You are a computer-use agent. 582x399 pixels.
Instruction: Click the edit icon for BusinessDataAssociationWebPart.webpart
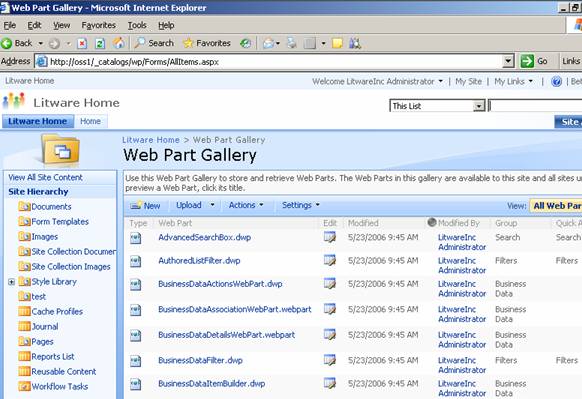pos(330,309)
